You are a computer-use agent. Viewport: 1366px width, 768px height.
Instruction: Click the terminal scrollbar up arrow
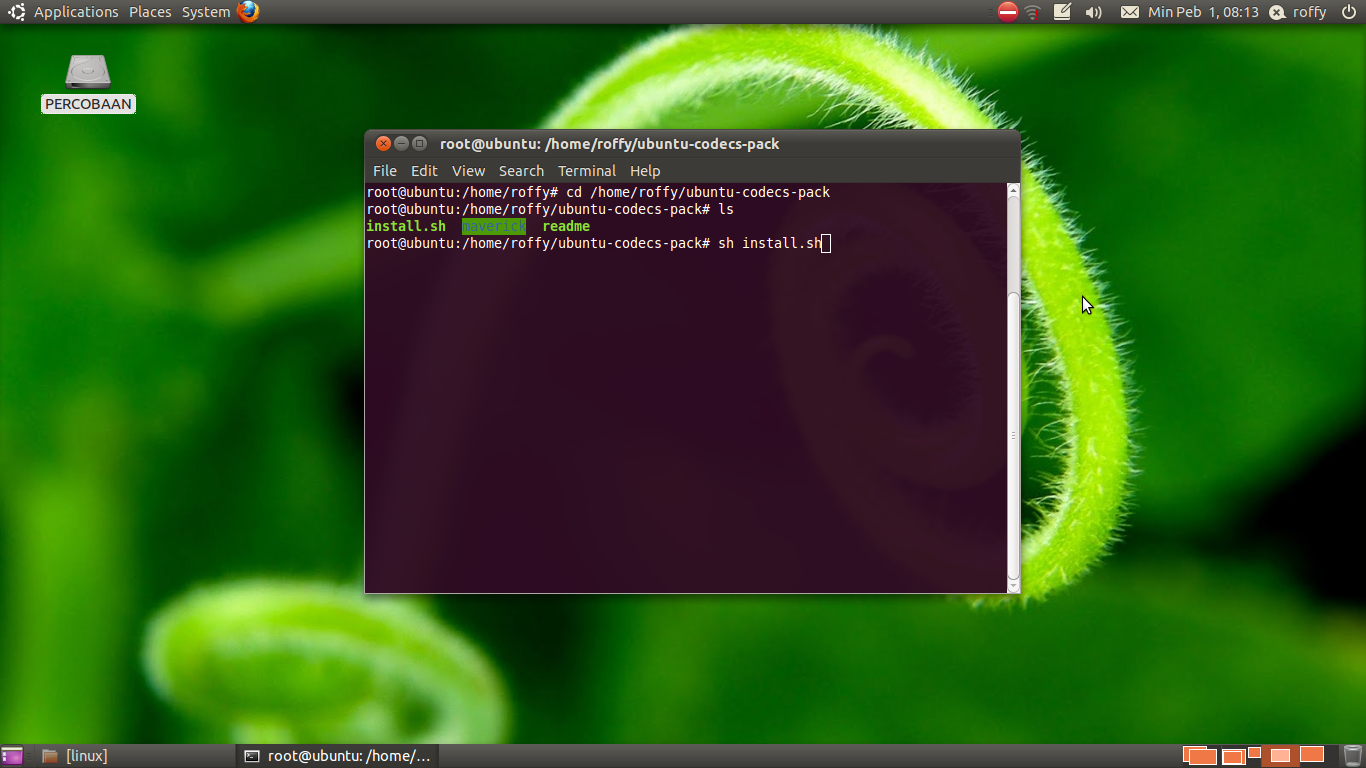[x=1013, y=190]
